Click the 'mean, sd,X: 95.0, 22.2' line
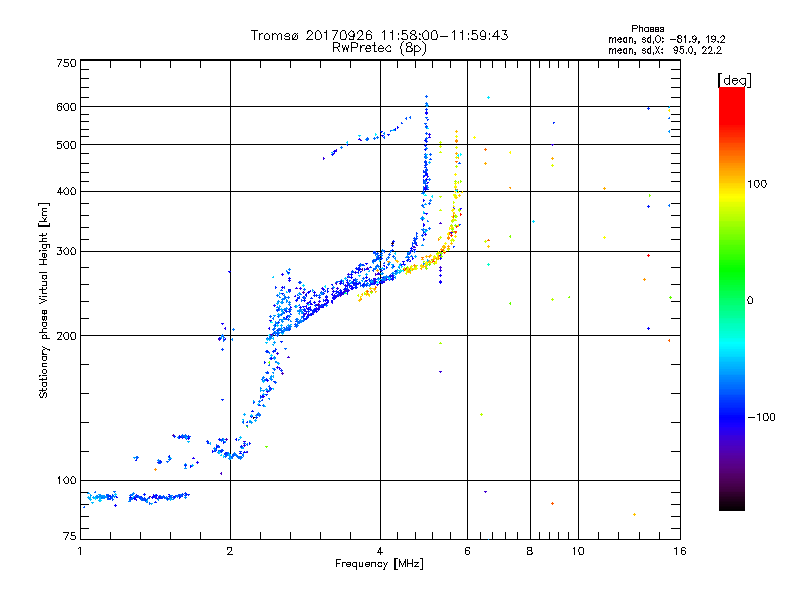 point(665,50)
